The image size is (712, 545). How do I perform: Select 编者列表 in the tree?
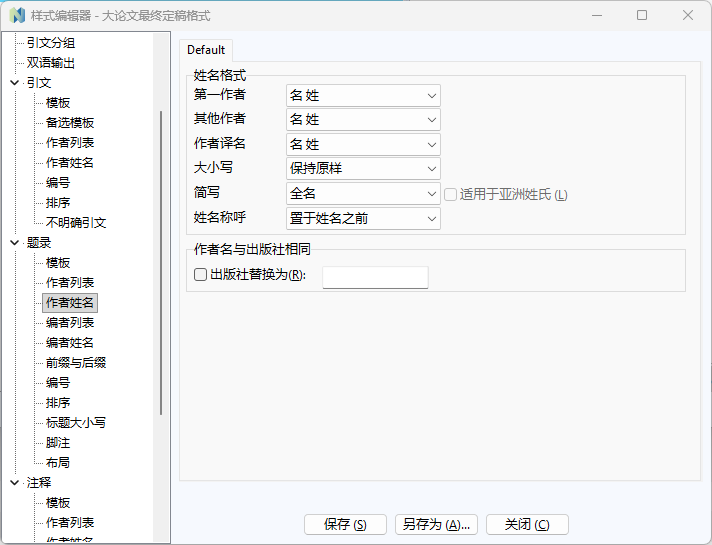(70, 322)
